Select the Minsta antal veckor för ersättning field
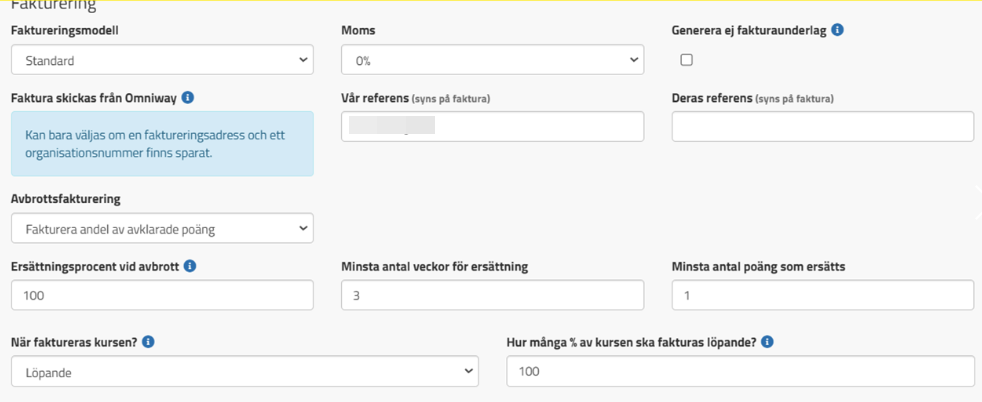Image resolution: width=982 pixels, height=402 pixels. point(492,295)
